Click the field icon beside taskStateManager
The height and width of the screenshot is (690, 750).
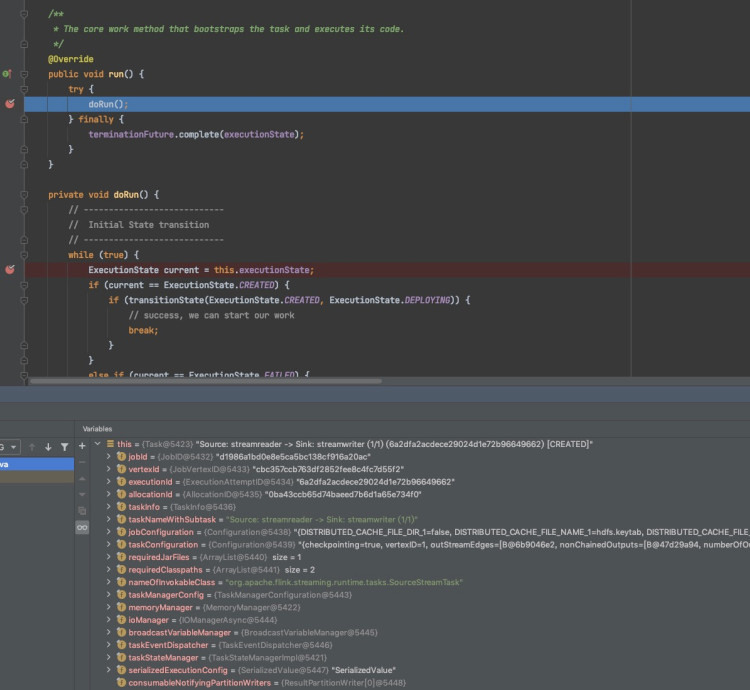(x=121, y=657)
